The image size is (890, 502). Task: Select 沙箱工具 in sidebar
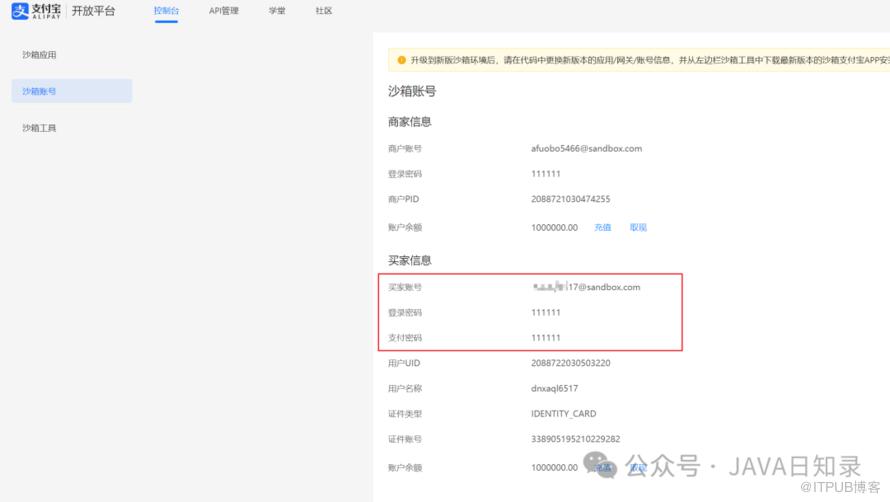pos(39,128)
